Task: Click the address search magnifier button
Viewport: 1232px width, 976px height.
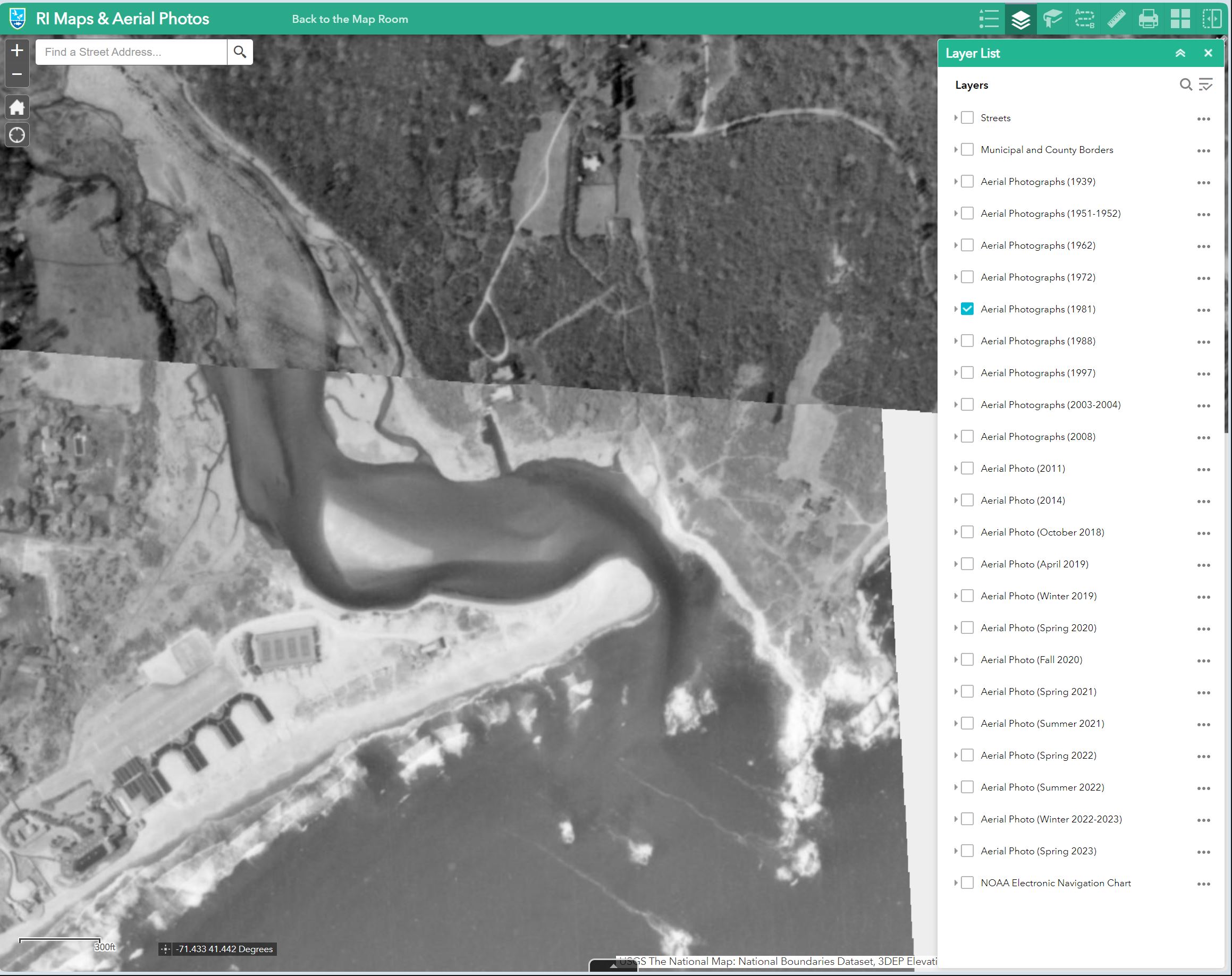Action: pos(240,52)
